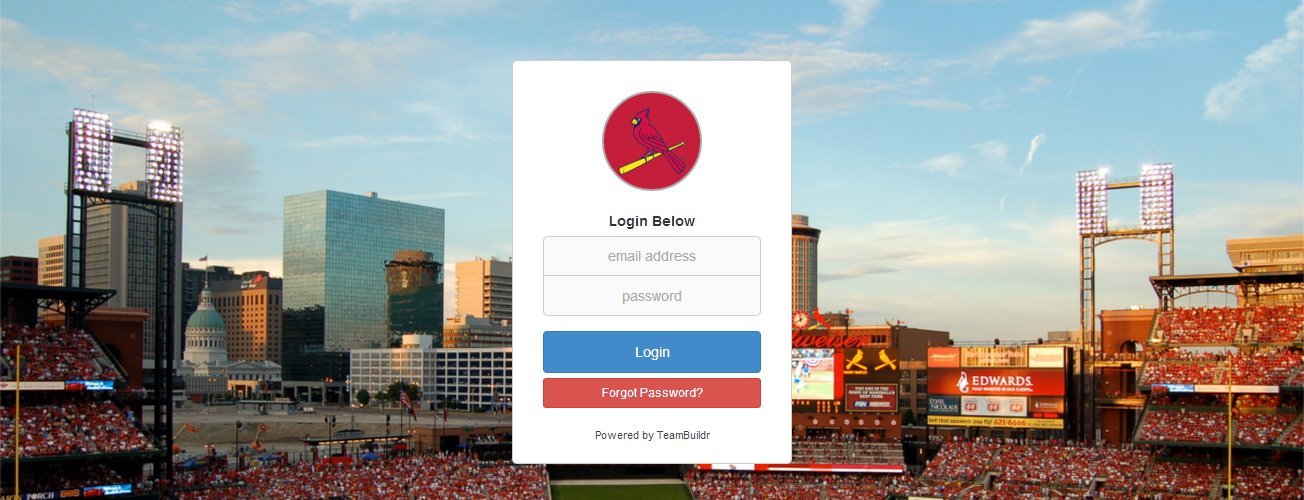The height and width of the screenshot is (500, 1304).
Task: Click the yellow cardinal birds scoreboard sign
Action: tap(871, 360)
